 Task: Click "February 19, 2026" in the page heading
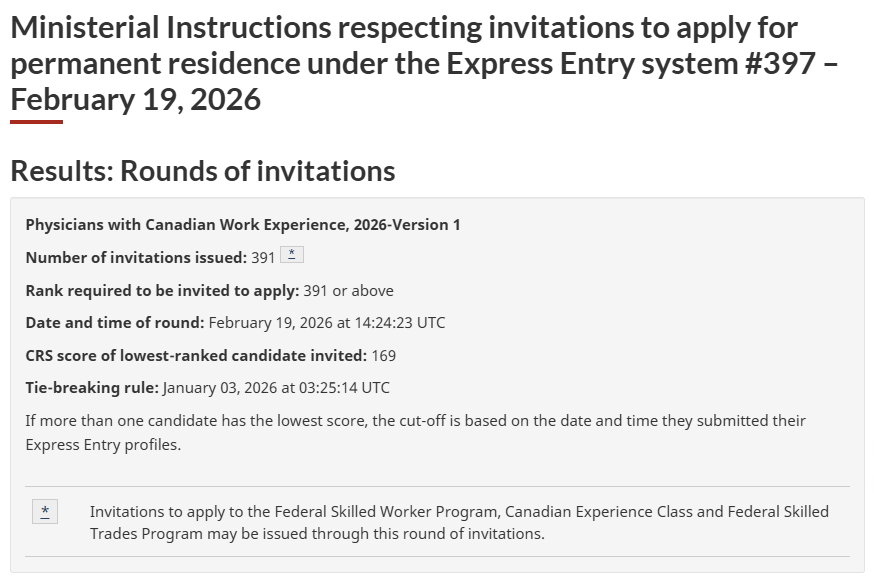tap(136, 99)
